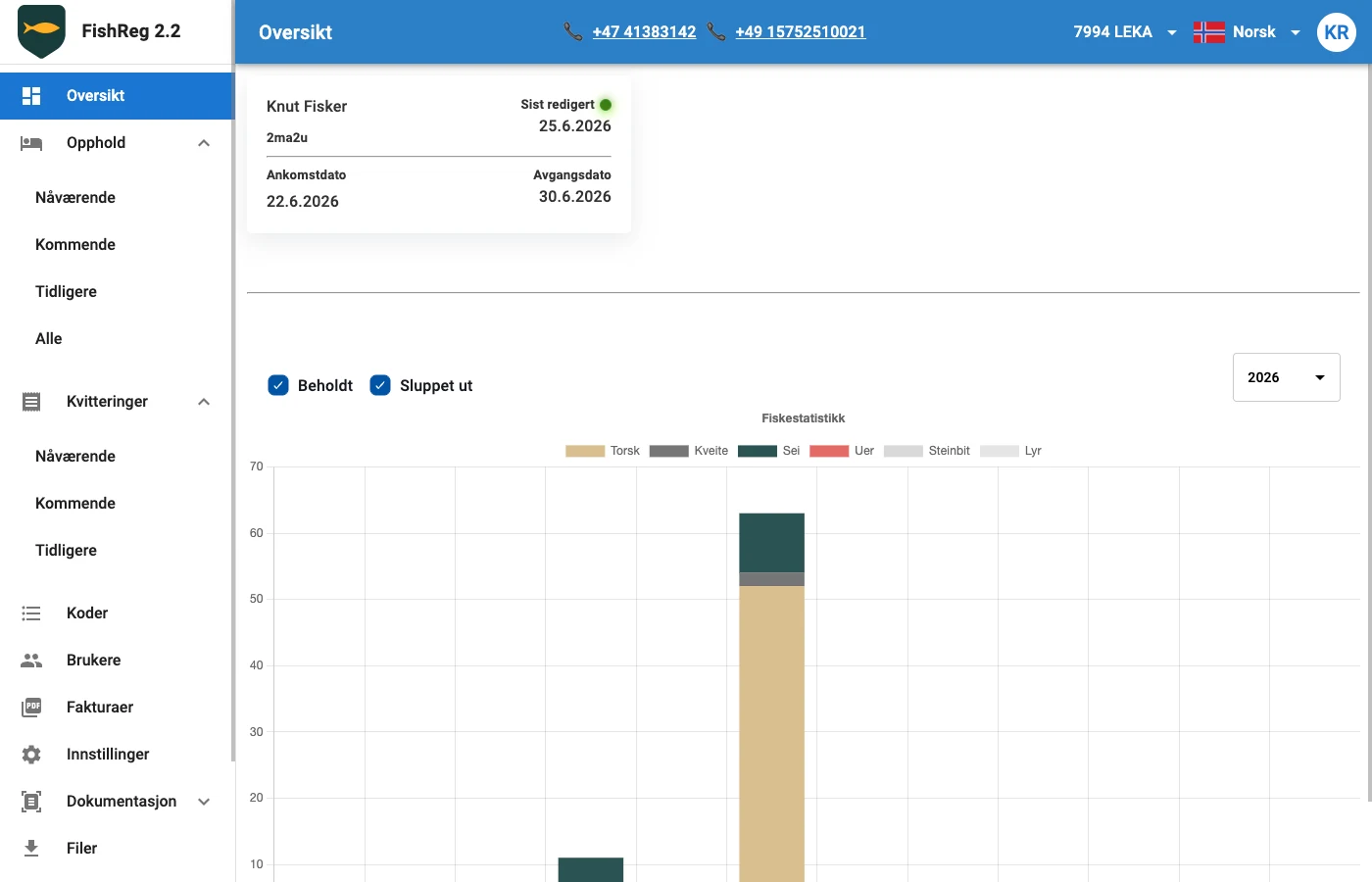Click the green Sist redigert status dot
This screenshot has width=1372, height=882.
click(606, 105)
